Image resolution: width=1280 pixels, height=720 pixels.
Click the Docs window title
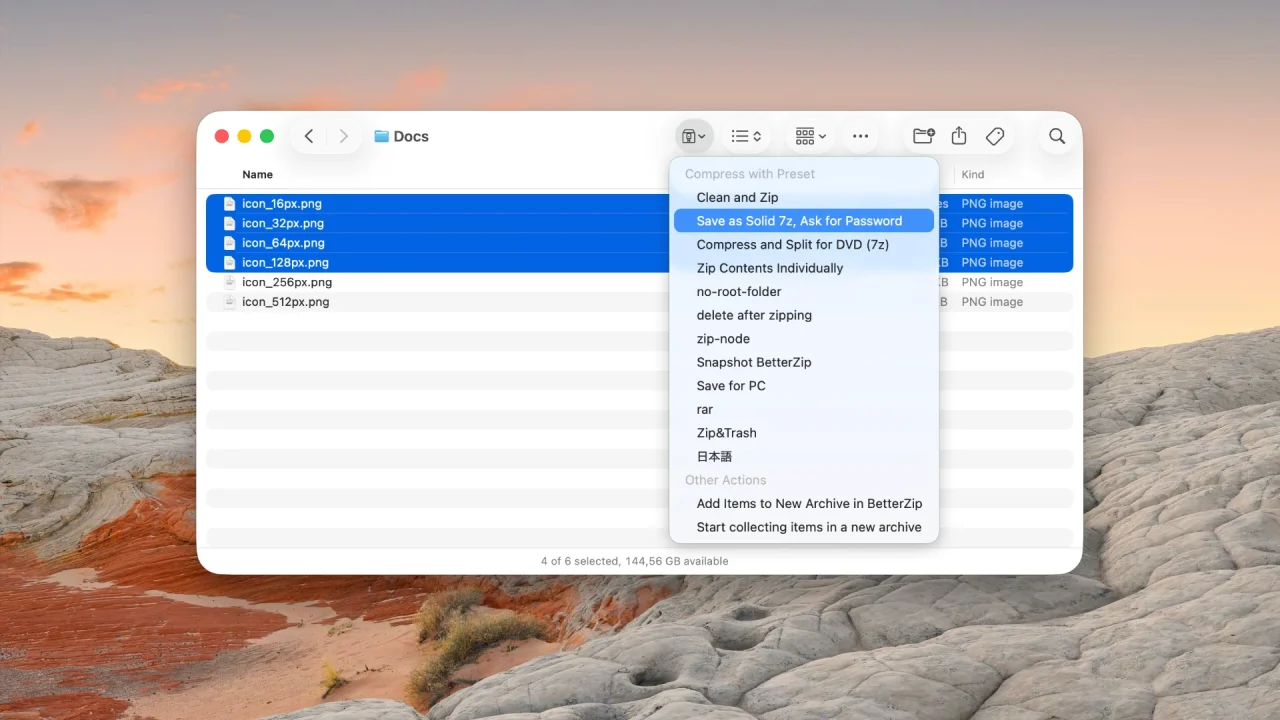point(411,136)
